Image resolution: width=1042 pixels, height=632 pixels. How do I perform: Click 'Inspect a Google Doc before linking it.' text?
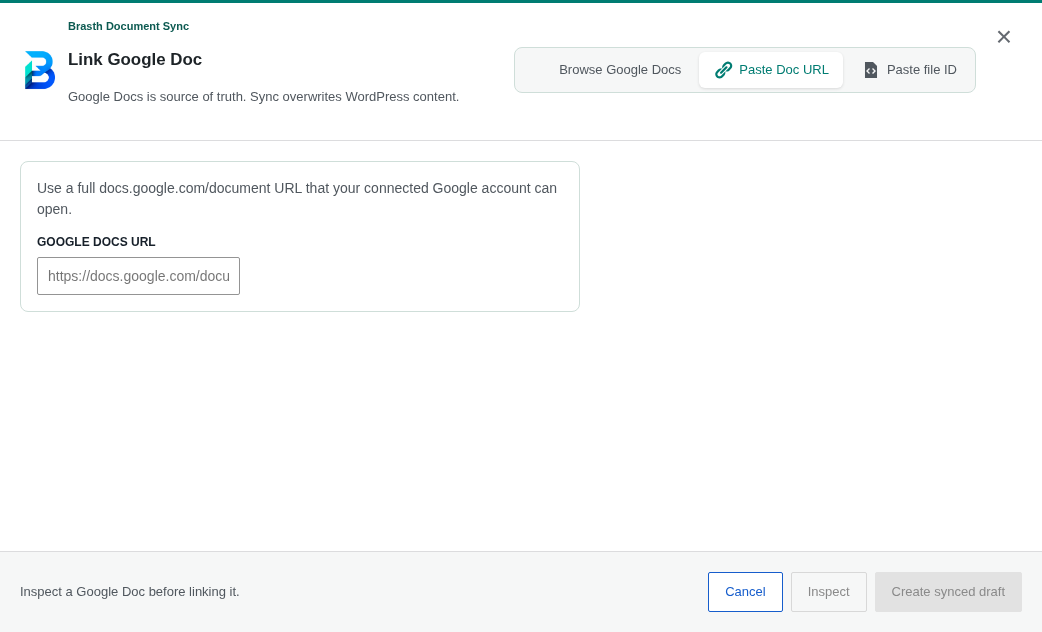click(130, 591)
